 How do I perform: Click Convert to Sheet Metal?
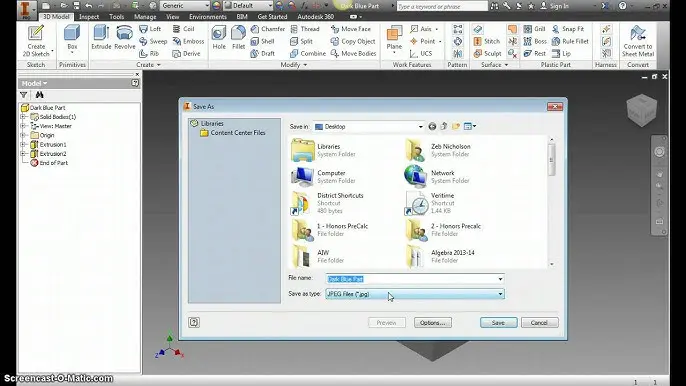pos(638,41)
